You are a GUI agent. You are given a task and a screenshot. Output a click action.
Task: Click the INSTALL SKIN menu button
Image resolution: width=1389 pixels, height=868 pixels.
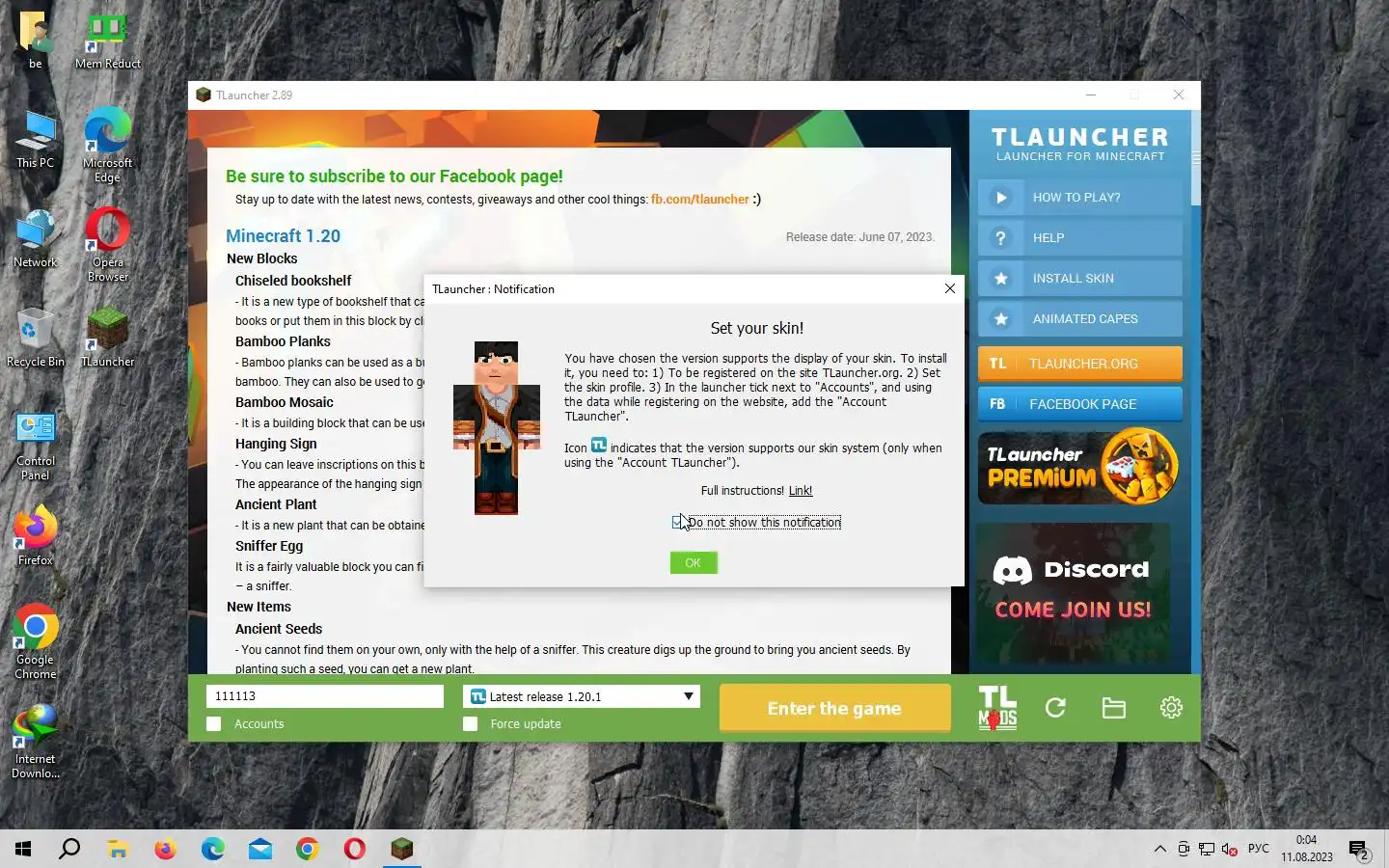[1080, 279]
